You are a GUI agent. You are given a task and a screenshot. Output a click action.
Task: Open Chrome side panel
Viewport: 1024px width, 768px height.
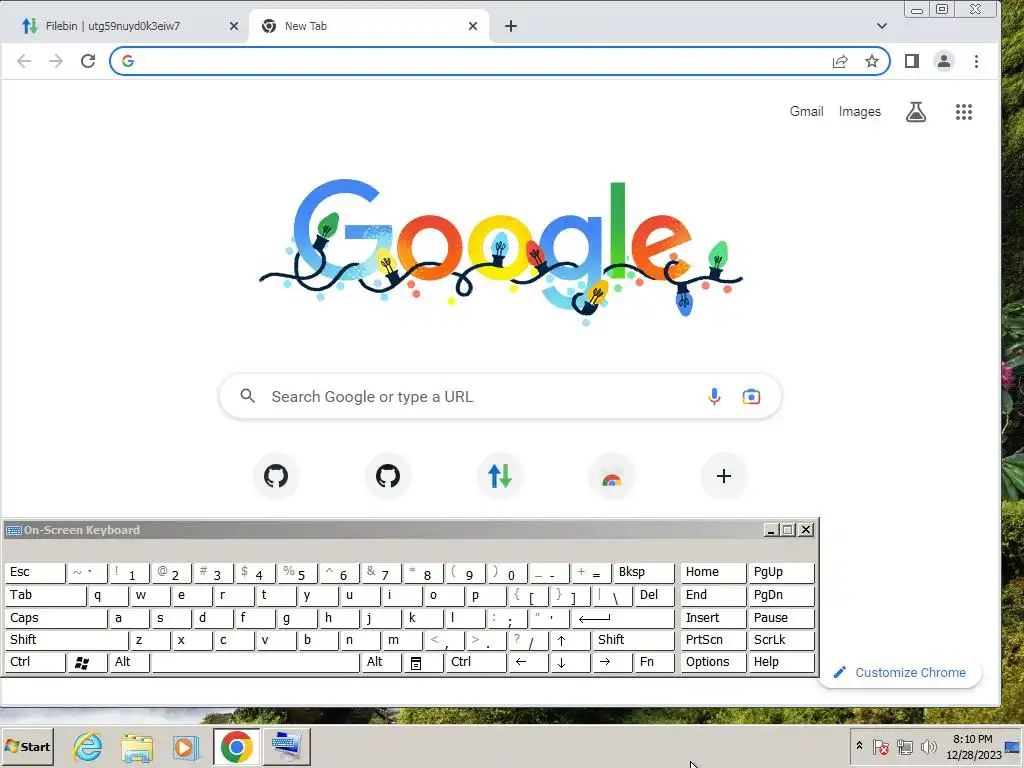(912, 61)
